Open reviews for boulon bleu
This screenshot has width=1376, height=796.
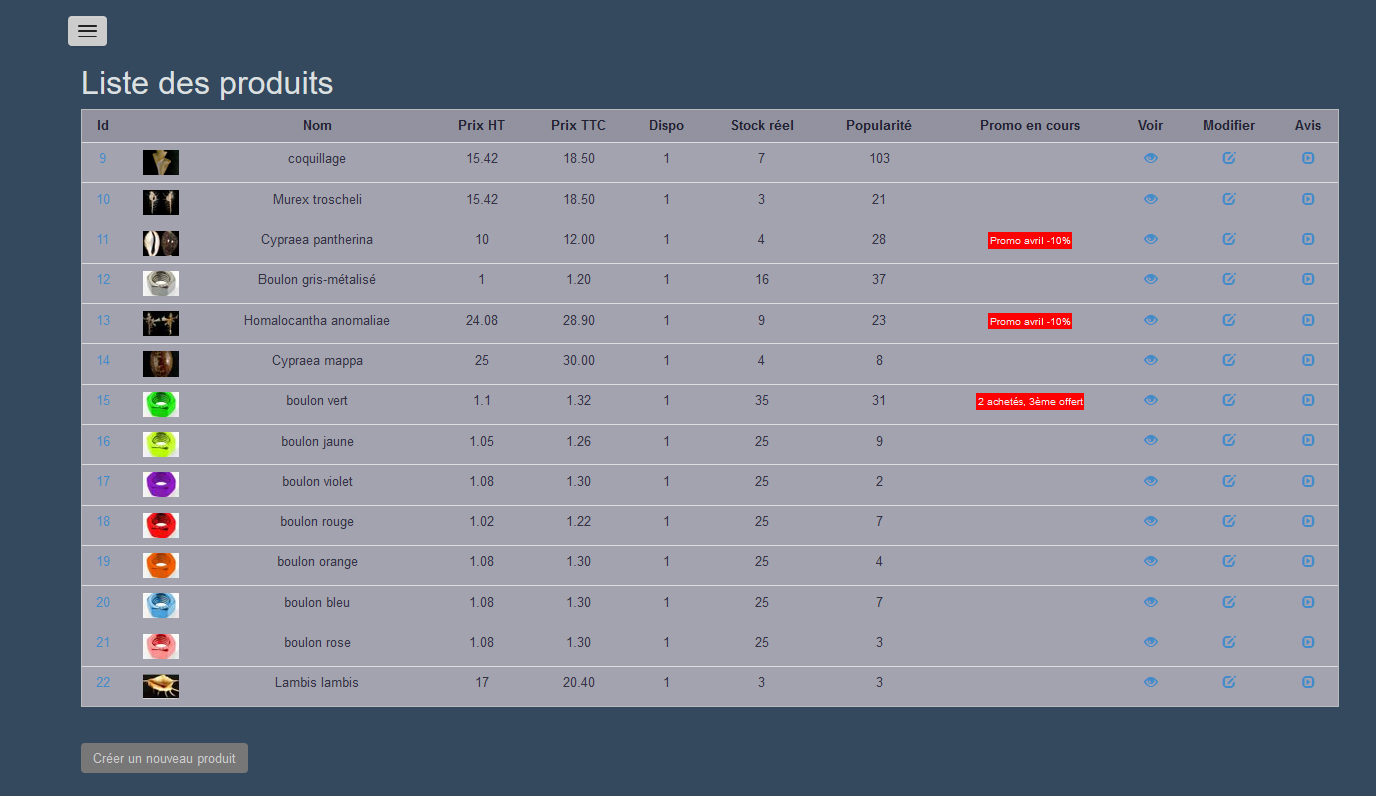1308,602
